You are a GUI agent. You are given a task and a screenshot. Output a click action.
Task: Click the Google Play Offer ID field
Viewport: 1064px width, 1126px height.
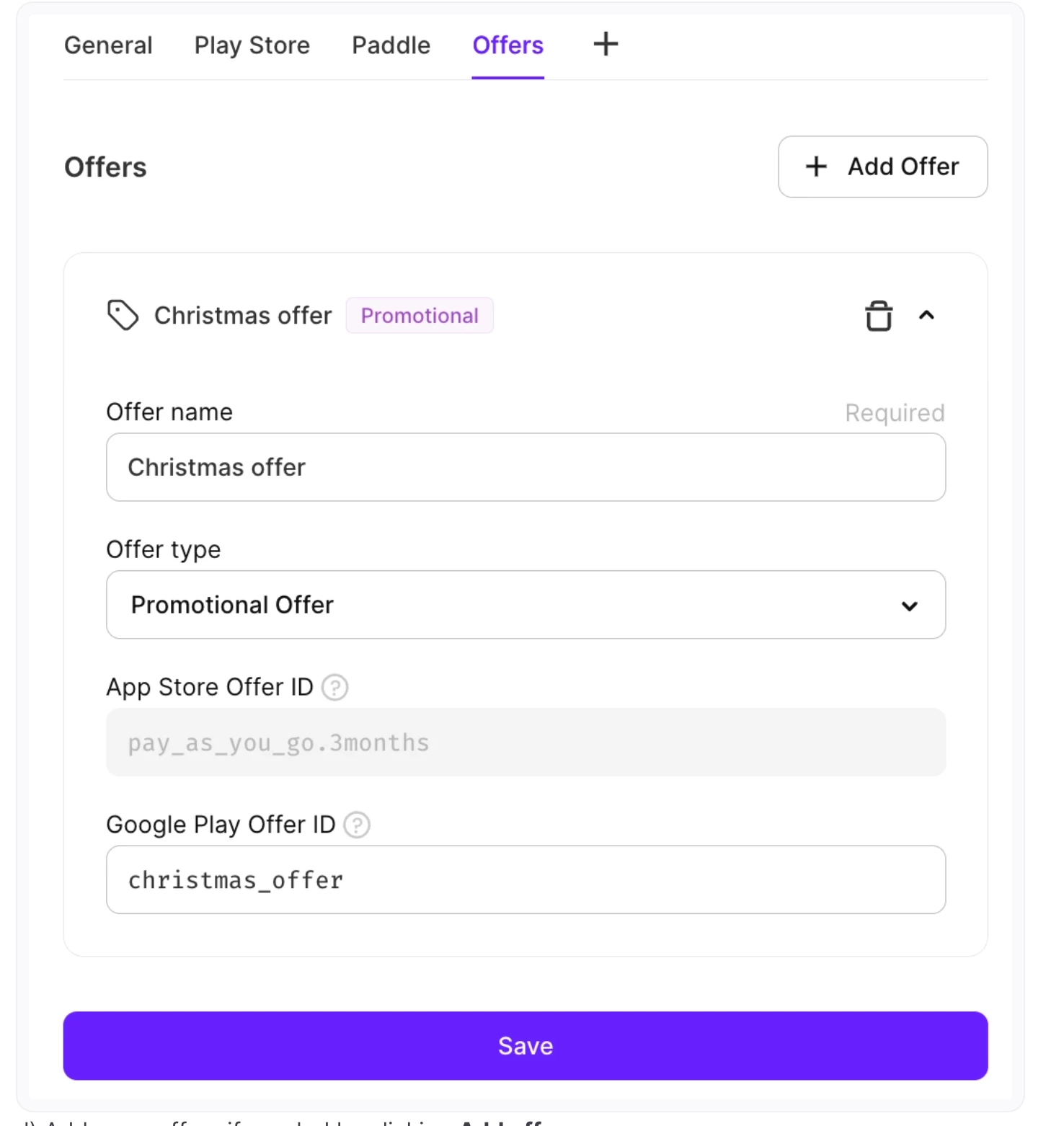[525, 879]
